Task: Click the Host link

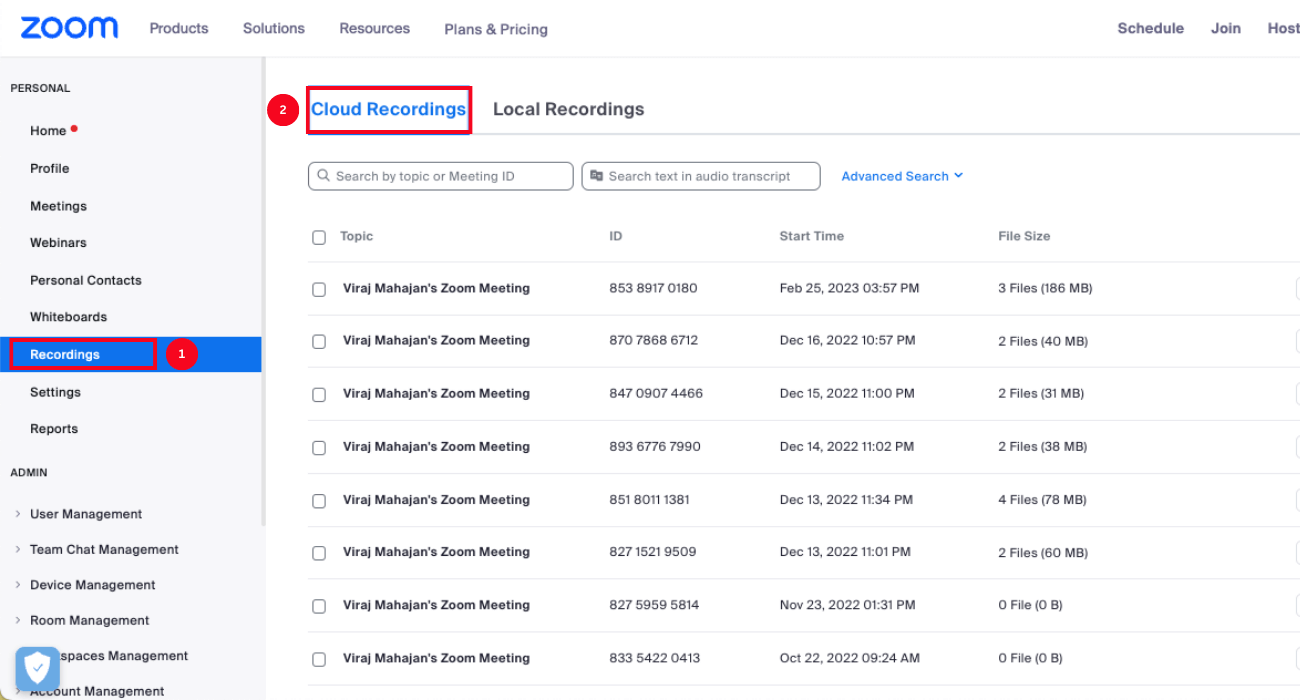Action: pos(1283,28)
